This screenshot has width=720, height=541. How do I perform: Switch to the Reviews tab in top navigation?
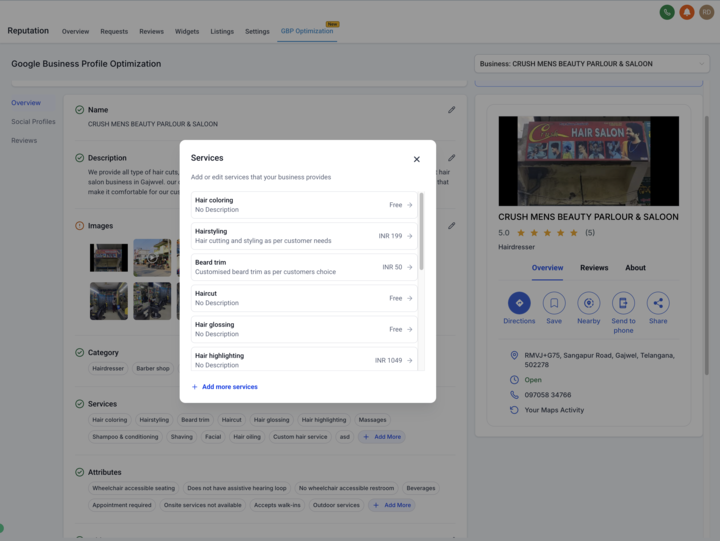(151, 31)
